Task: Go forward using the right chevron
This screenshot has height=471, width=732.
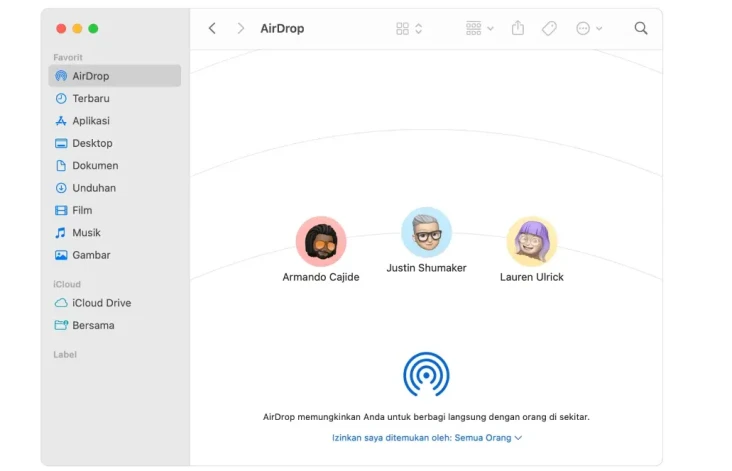Action: point(240,28)
